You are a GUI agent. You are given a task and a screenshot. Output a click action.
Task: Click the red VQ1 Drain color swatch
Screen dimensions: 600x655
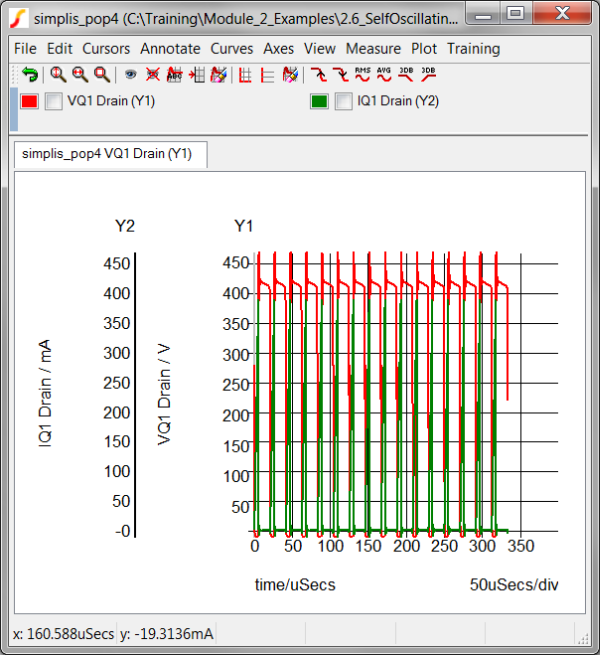coord(30,101)
